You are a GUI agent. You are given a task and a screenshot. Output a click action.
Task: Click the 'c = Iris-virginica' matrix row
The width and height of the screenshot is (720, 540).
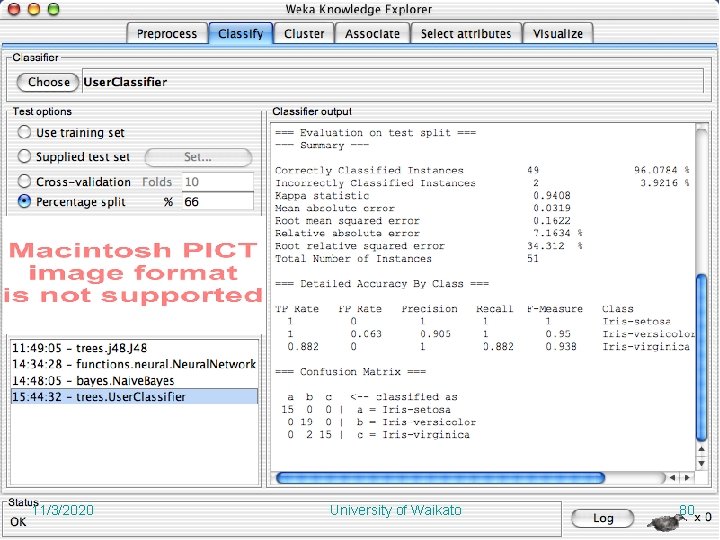pyautogui.click(x=376, y=434)
